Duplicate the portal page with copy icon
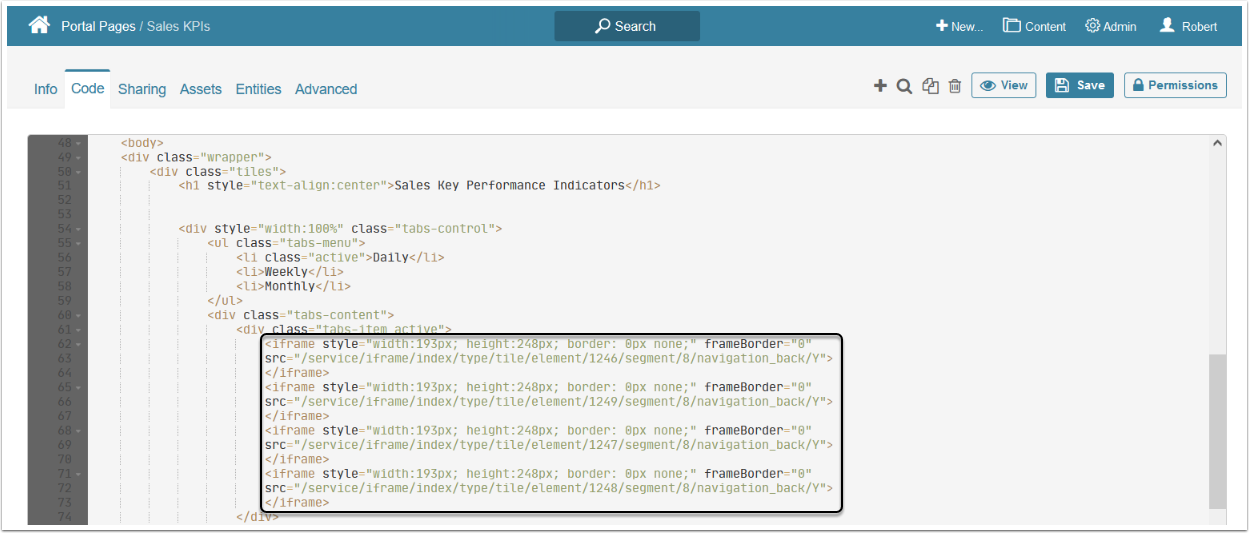This screenshot has height=533, width=1249. tap(931, 86)
